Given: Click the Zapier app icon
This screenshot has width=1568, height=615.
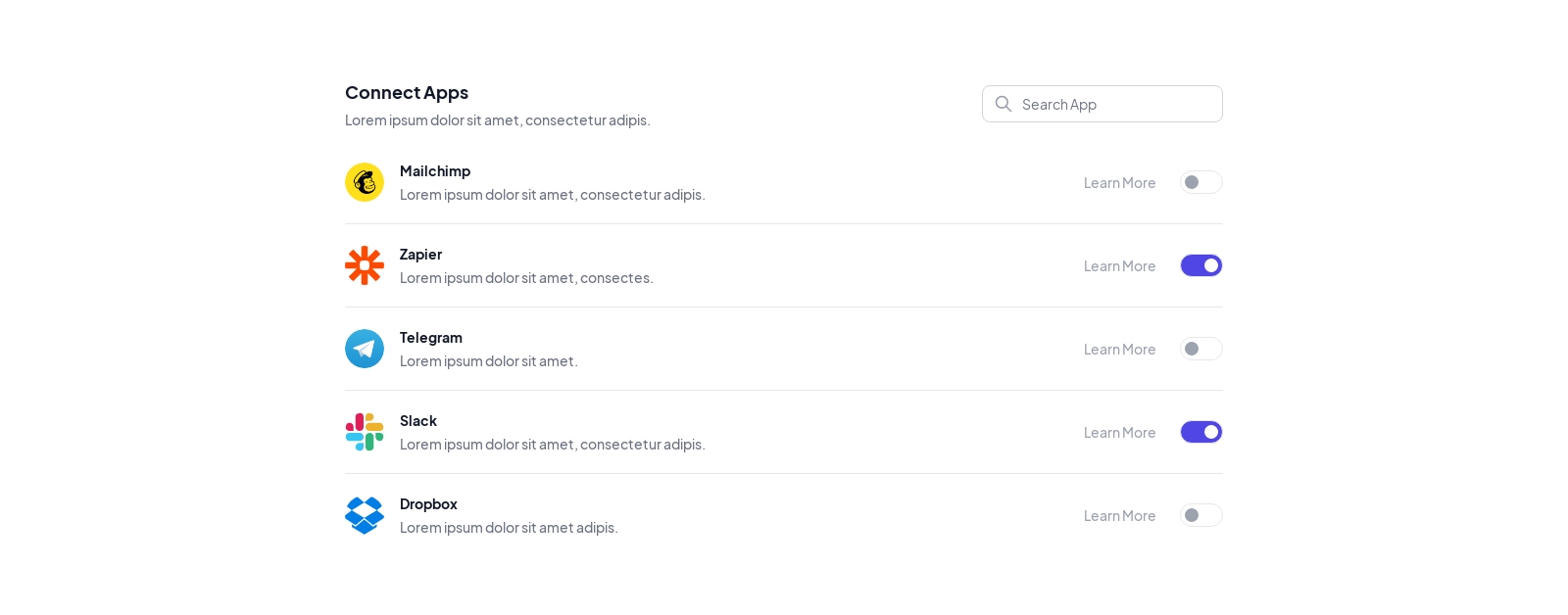Looking at the screenshot, I should pyautogui.click(x=365, y=265).
